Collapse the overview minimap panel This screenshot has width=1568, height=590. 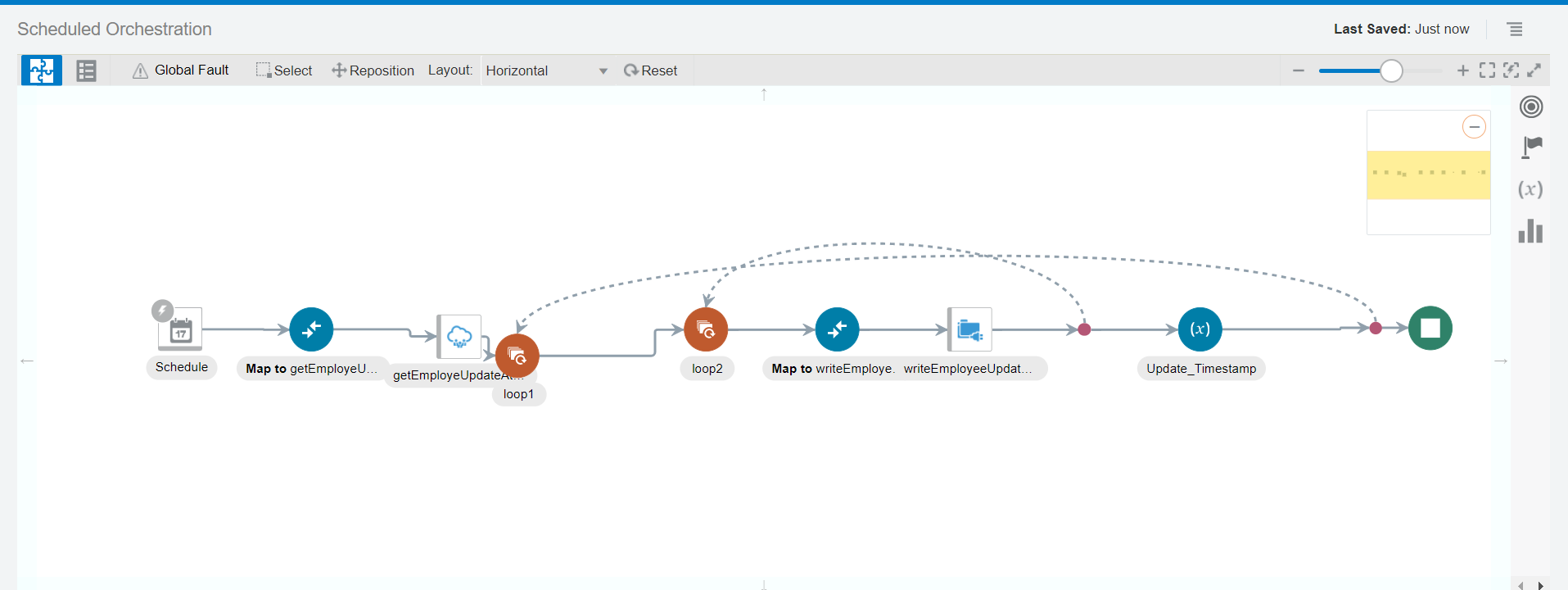1474,127
